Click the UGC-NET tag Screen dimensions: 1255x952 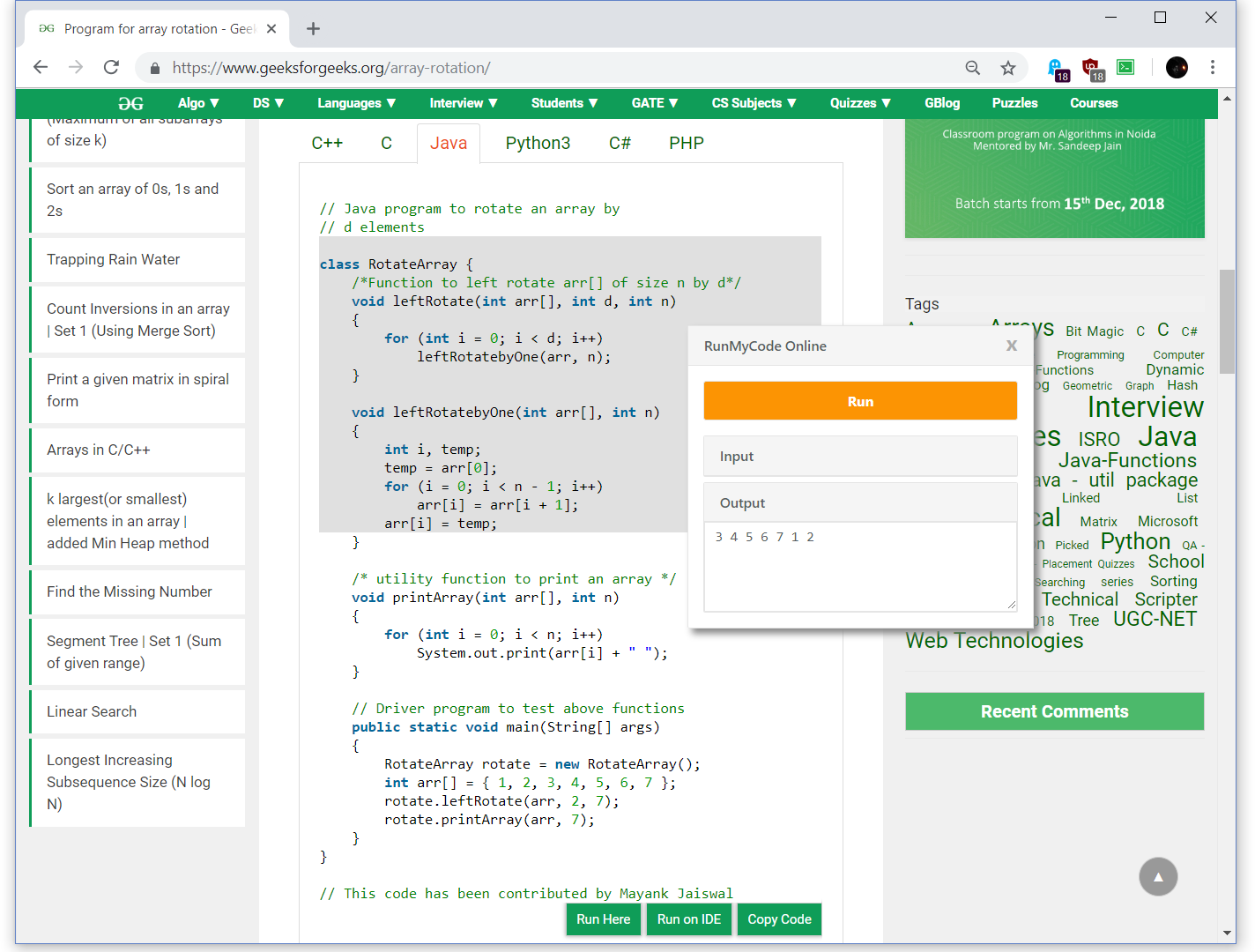pos(1155,620)
